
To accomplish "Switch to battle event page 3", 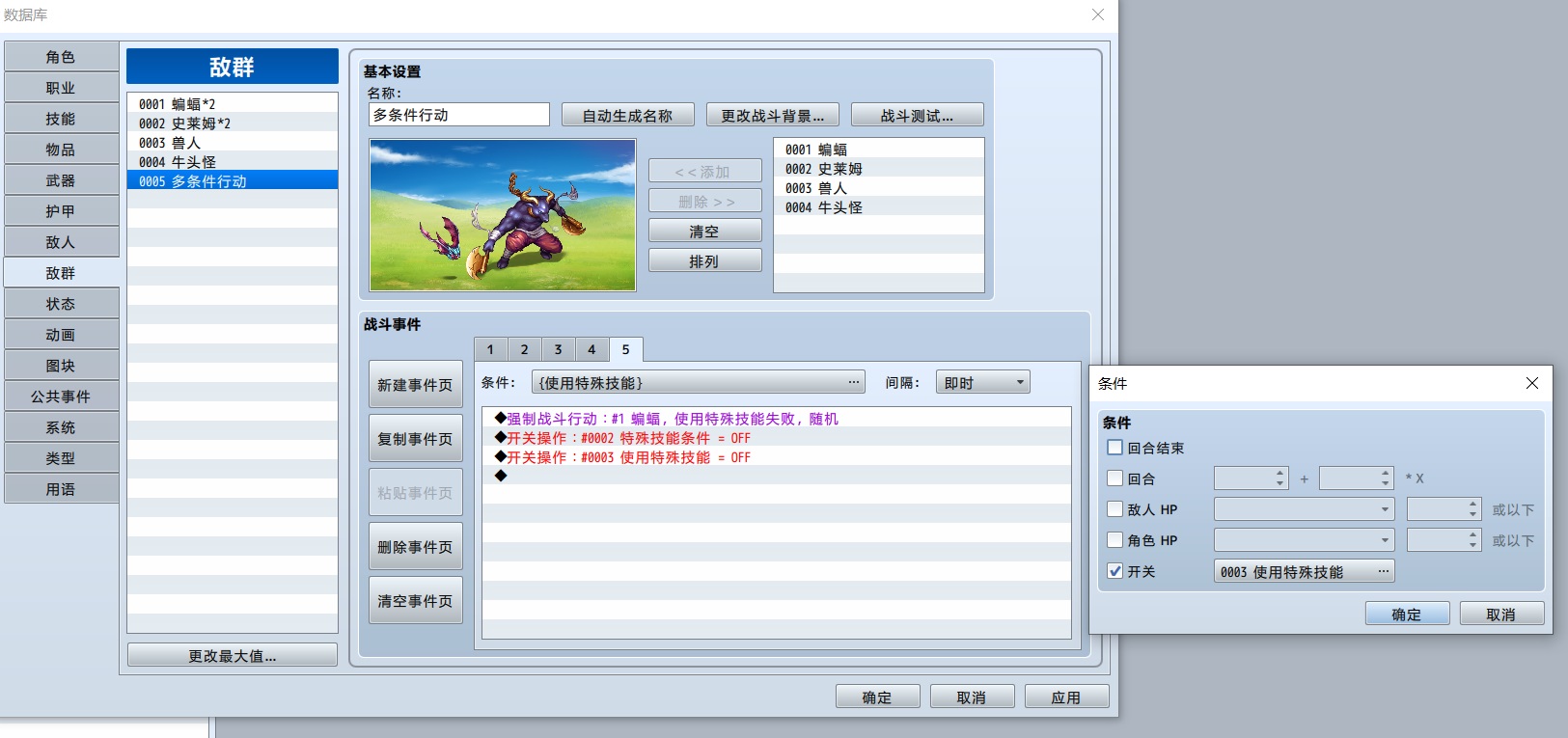I will (x=558, y=349).
